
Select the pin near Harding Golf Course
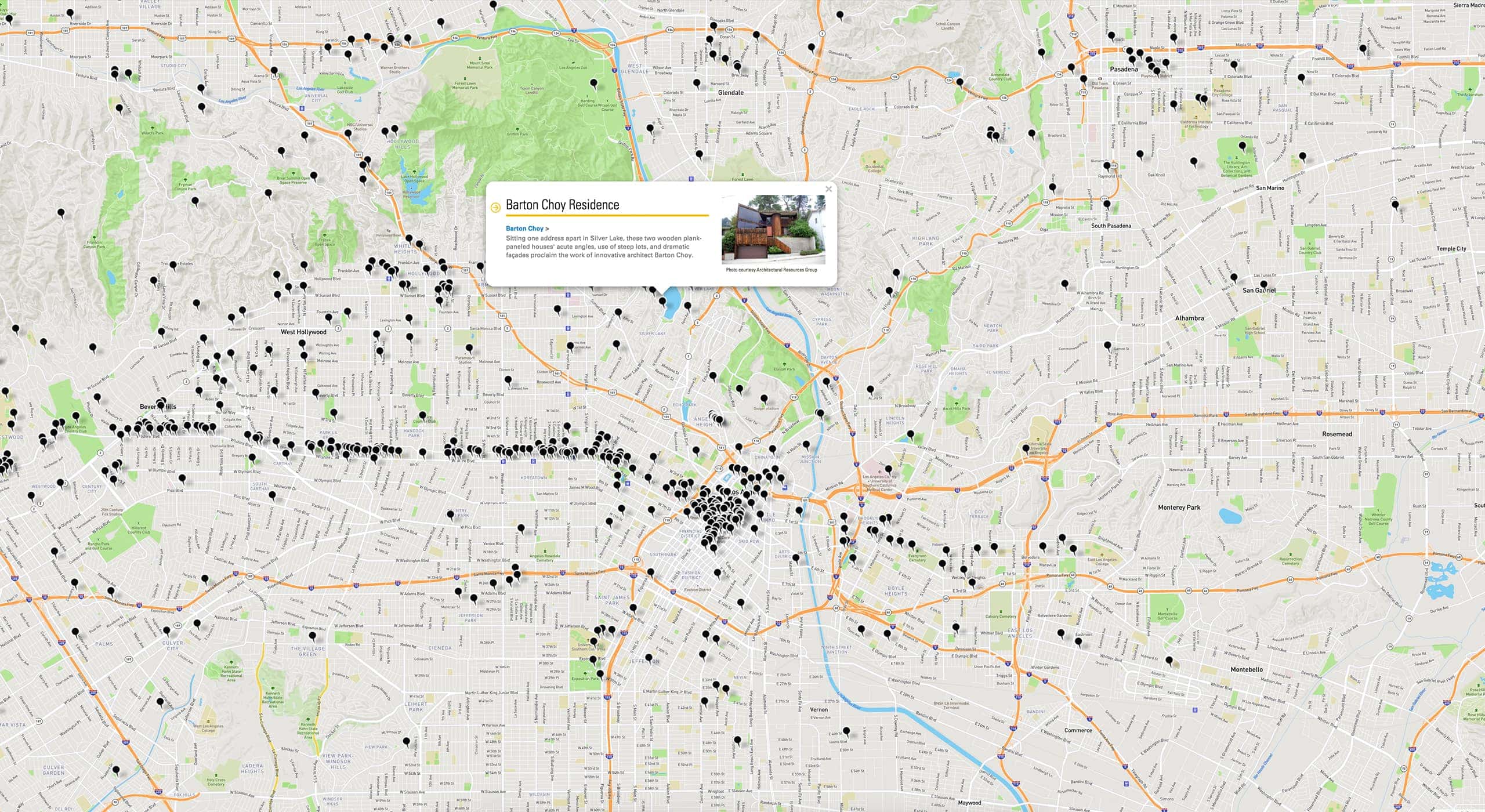593,84
